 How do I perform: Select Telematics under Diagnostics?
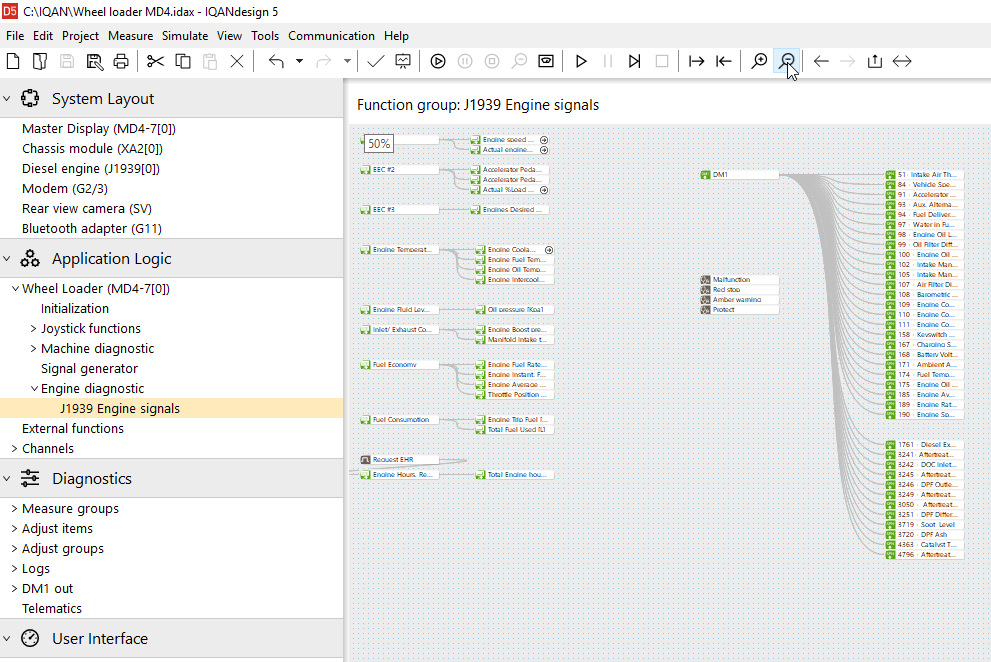tap(52, 609)
